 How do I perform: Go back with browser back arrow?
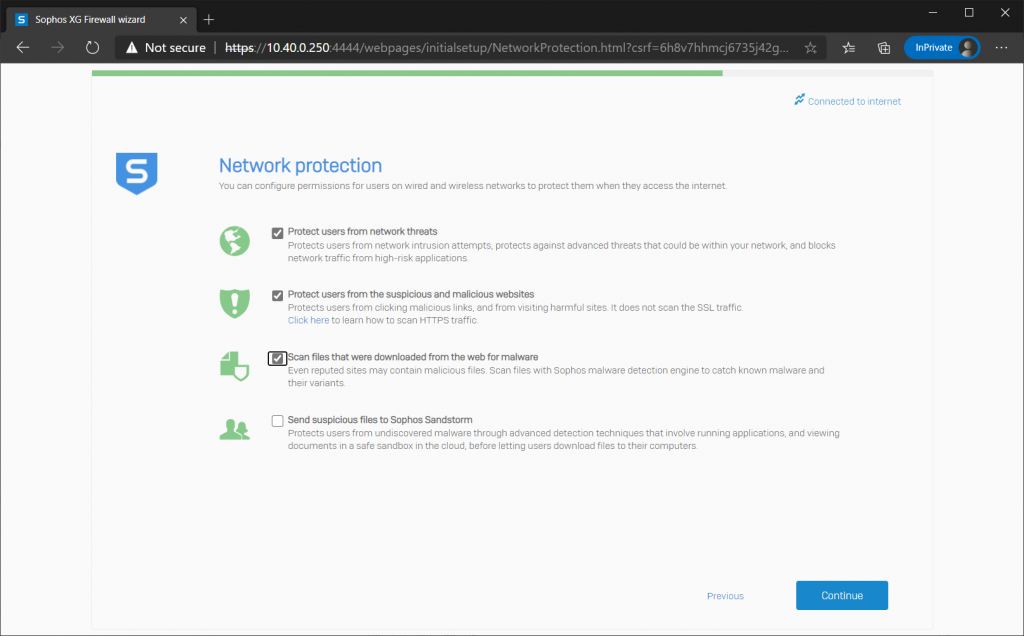23,48
